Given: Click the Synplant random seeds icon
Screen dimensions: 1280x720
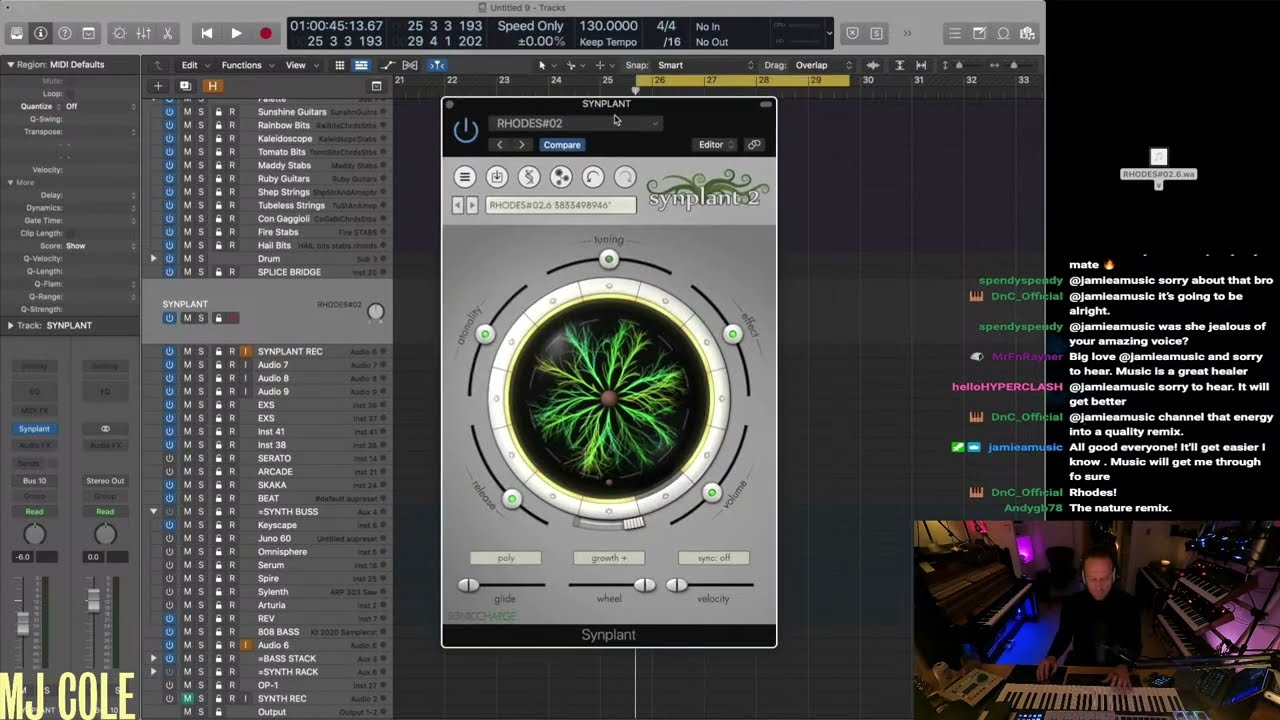Looking at the screenshot, I should 561,177.
